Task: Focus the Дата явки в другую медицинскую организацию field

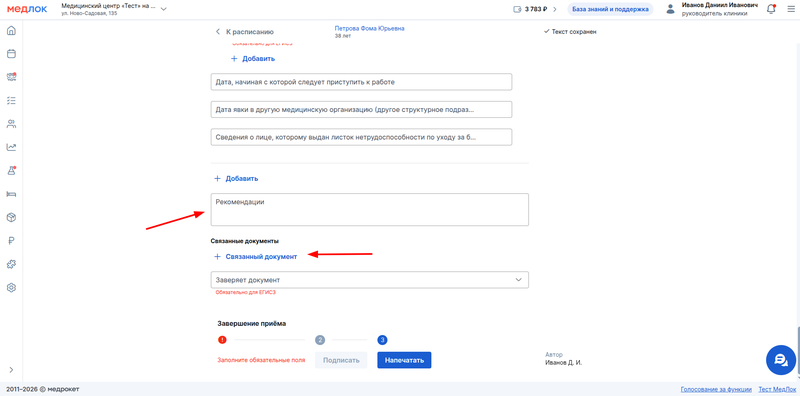Action: tap(361, 109)
